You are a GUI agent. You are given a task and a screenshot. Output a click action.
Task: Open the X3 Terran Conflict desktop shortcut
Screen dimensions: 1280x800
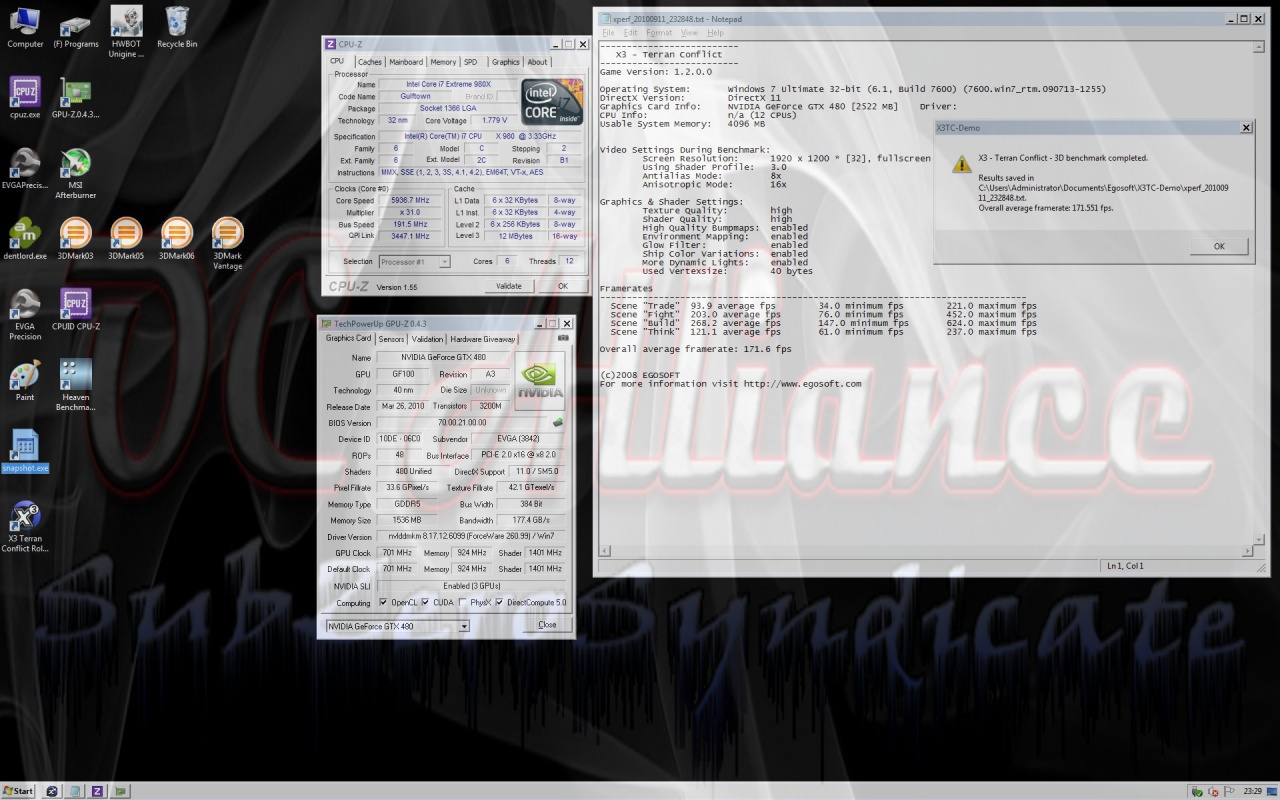[x=25, y=518]
